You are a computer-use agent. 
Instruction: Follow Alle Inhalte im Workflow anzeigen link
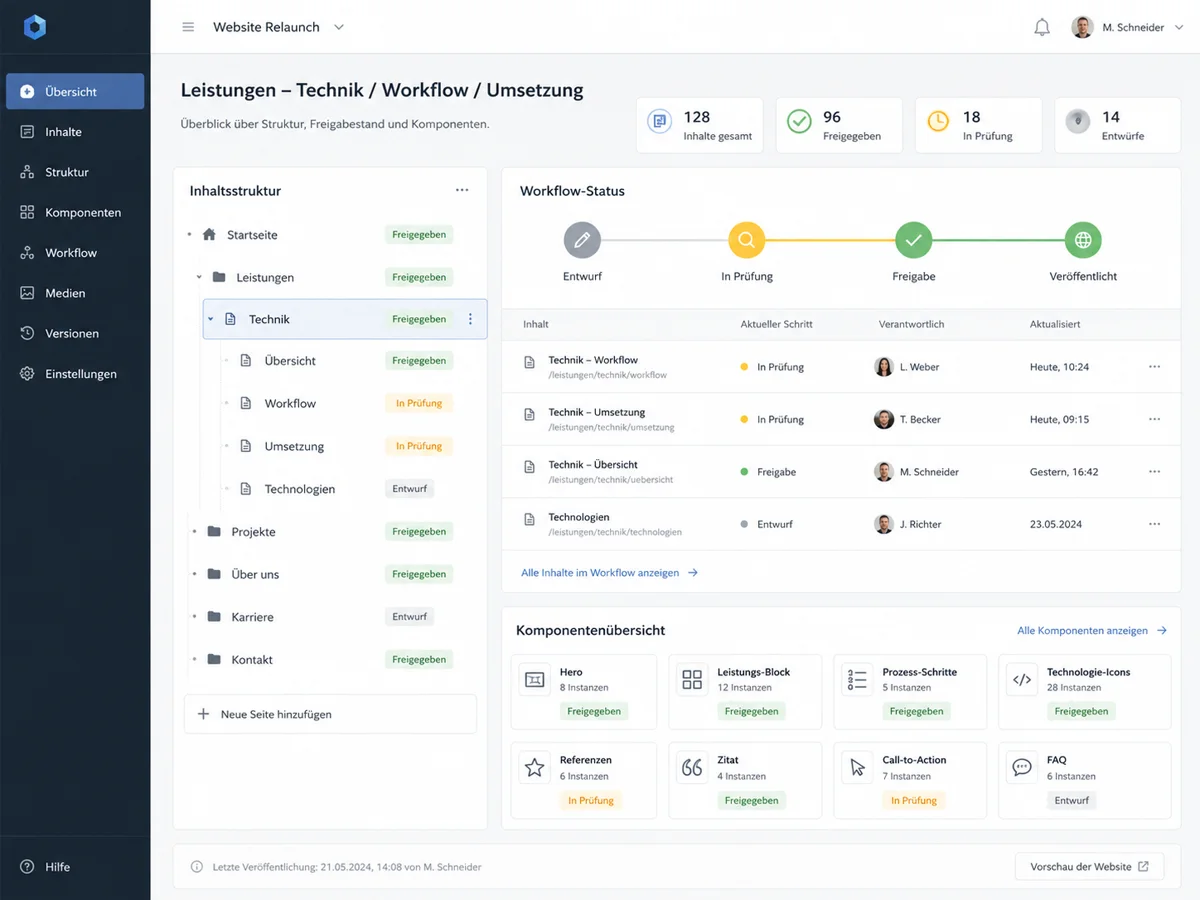[609, 573]
